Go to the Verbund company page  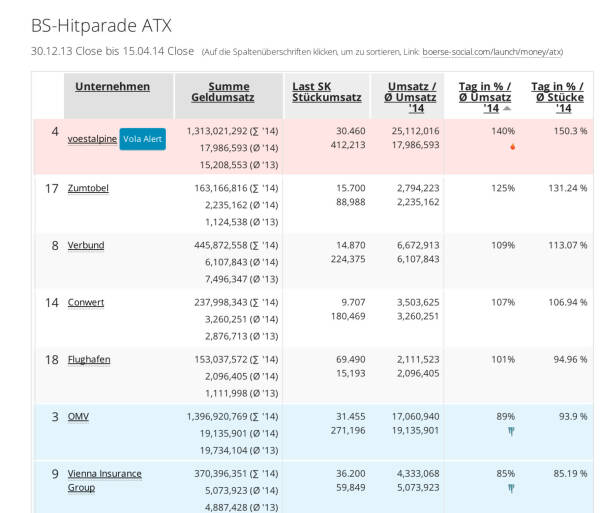point(86,245)
